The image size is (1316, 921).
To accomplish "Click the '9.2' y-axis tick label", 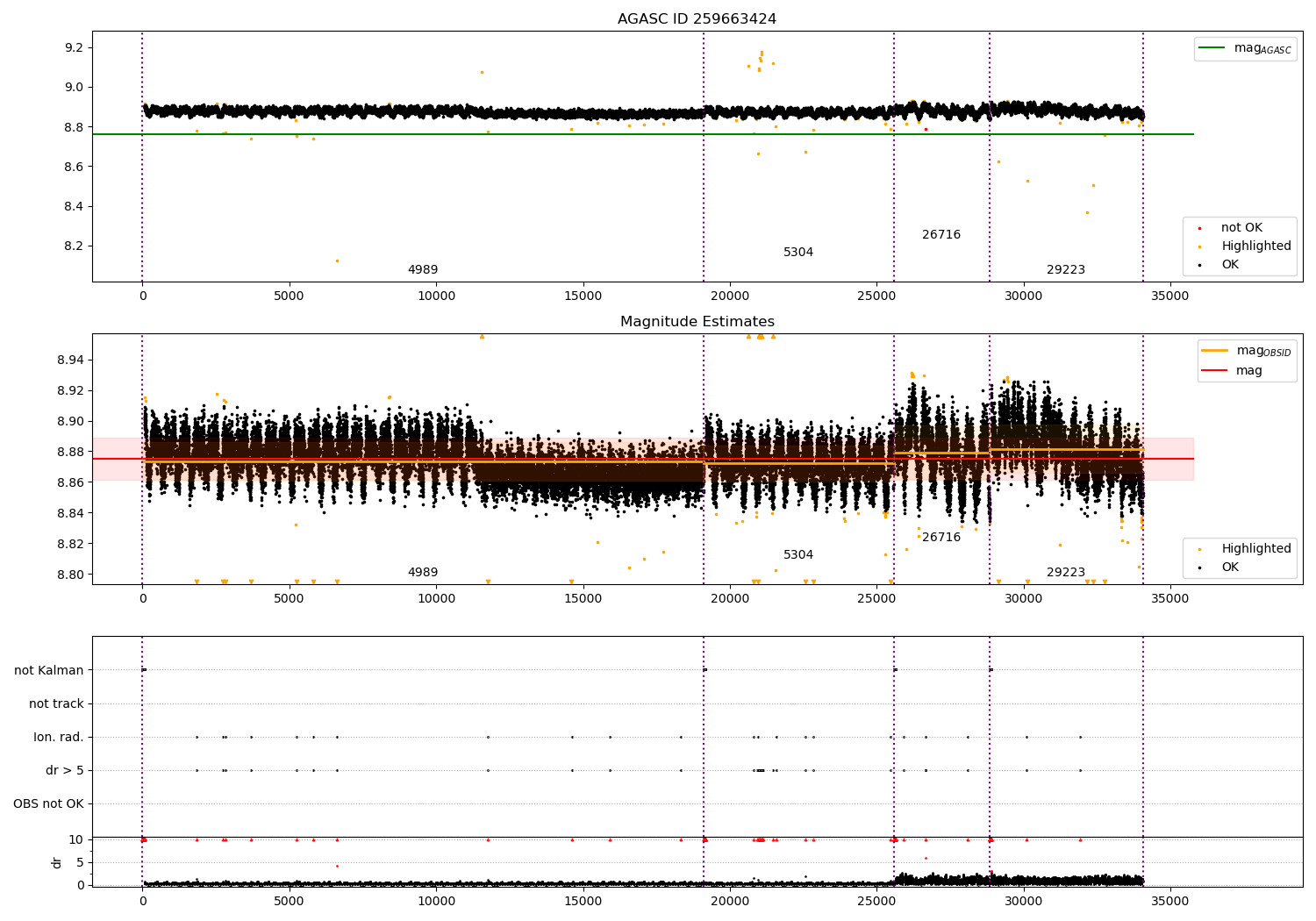I will click(x=74, y=47).
